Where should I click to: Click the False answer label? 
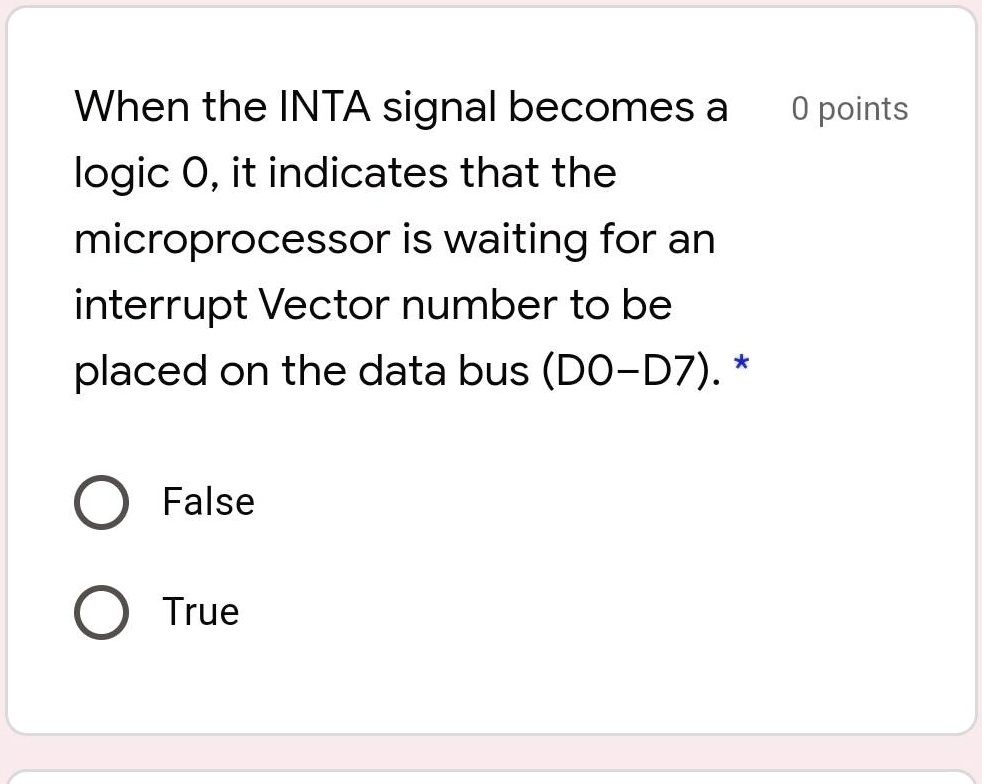point(207,502)
